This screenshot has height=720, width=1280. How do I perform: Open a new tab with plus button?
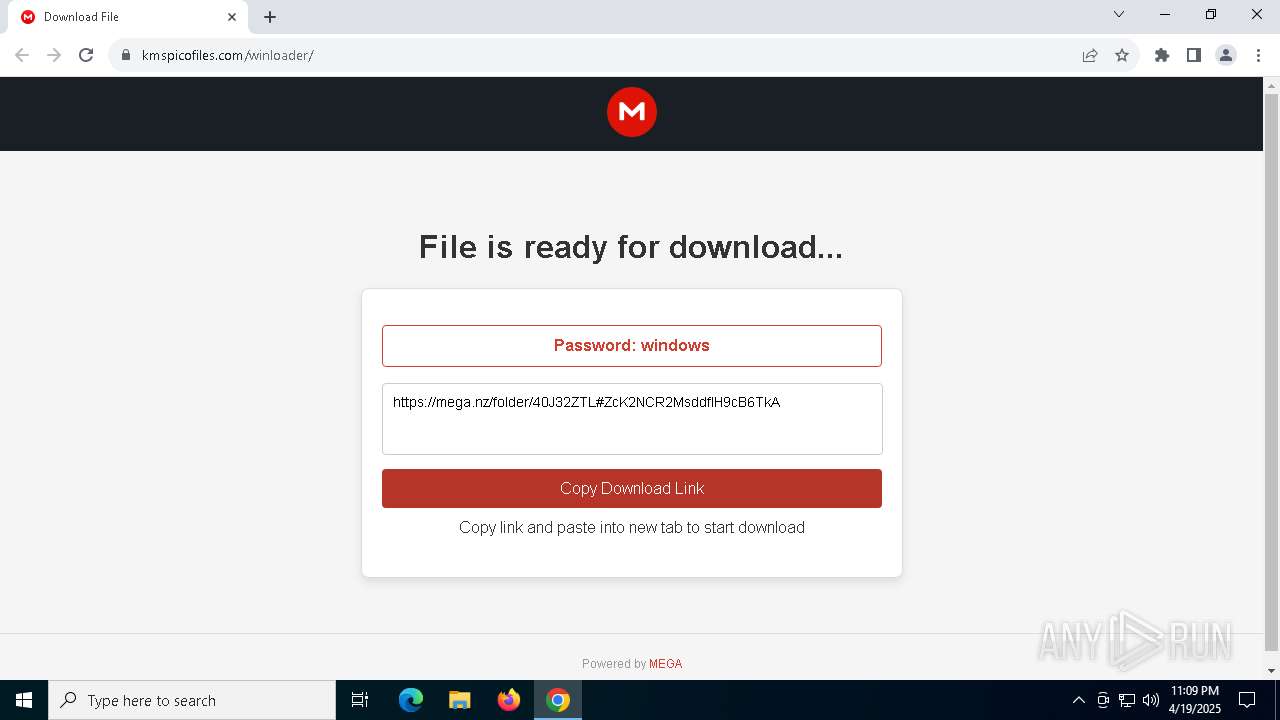point(270,17)
